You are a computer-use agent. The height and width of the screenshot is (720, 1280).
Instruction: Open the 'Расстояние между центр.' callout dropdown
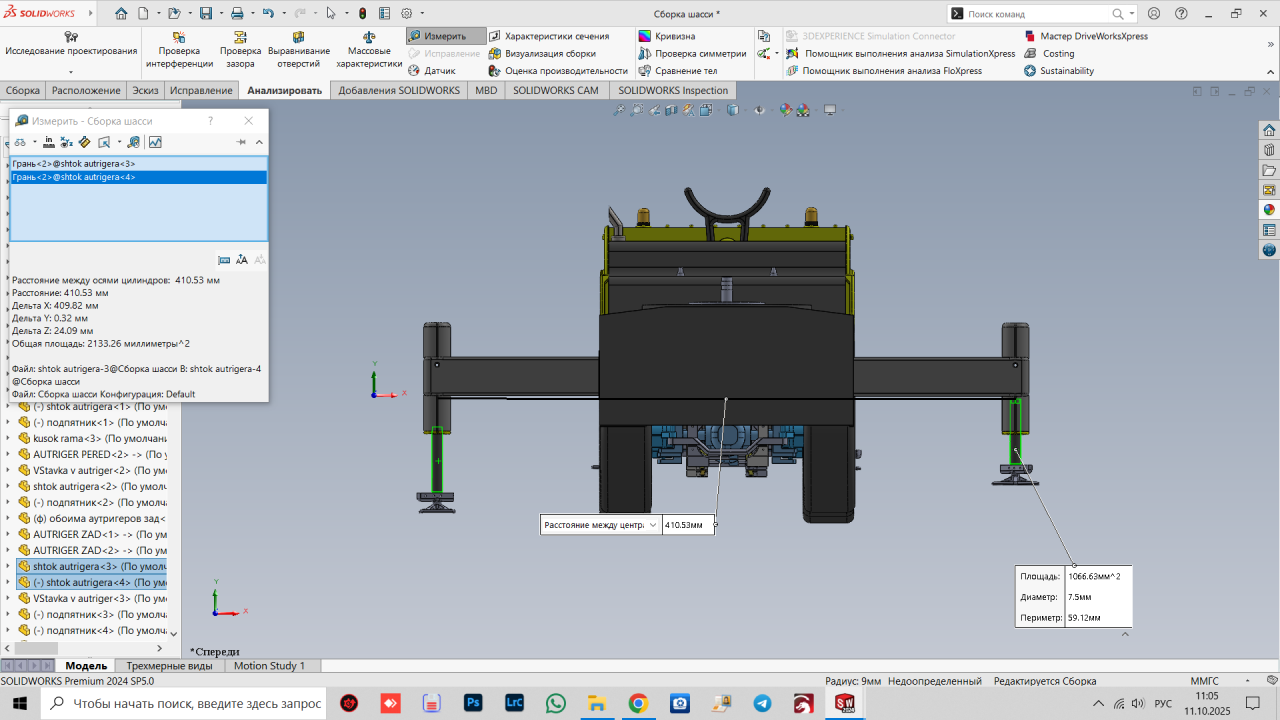click(653, 525)
